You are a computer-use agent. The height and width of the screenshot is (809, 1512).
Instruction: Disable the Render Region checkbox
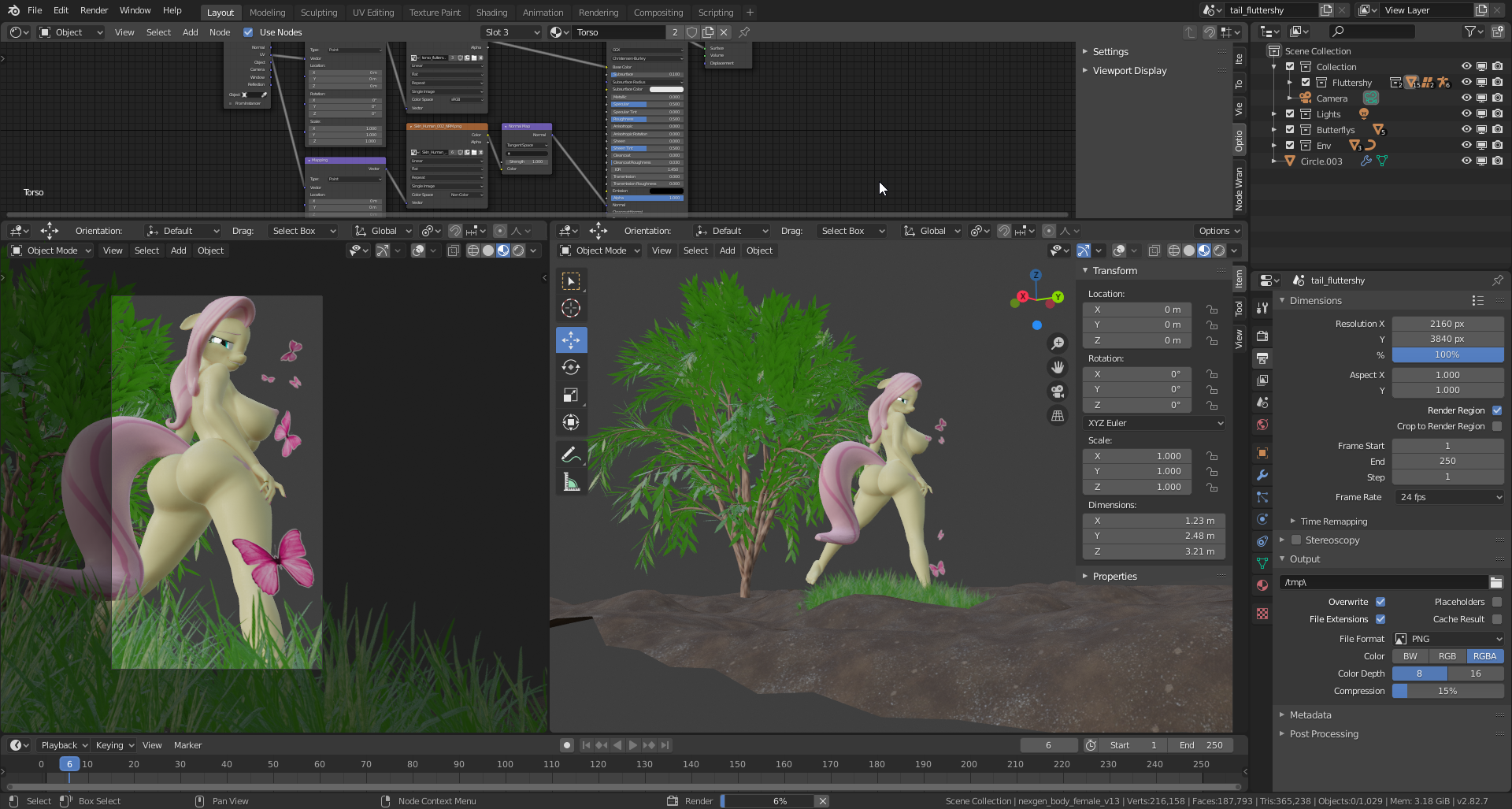tap(1496, 410)
